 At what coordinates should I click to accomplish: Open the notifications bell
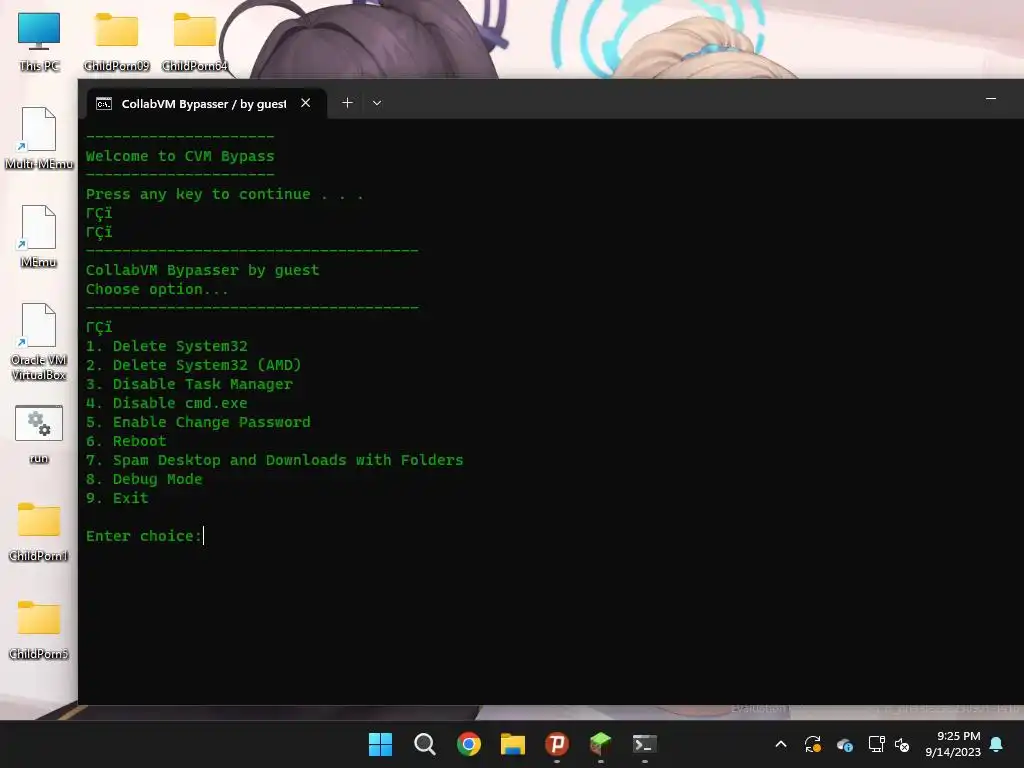[x=996, y=744]
